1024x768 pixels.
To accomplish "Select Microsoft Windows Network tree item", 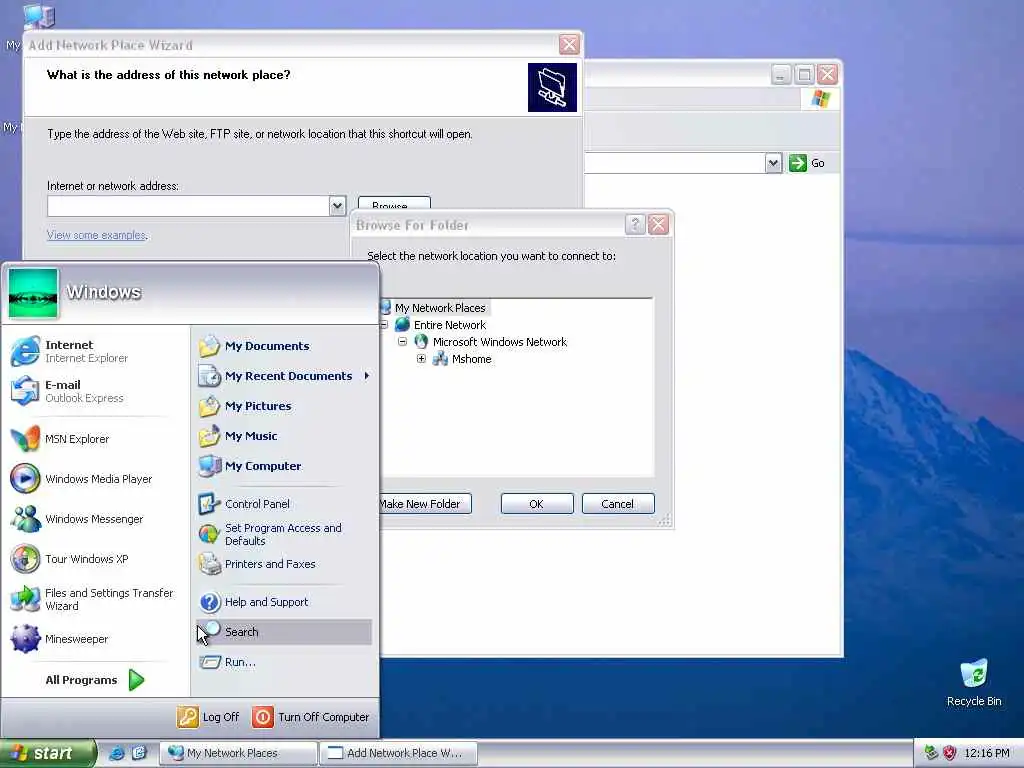I will (500, 342).
